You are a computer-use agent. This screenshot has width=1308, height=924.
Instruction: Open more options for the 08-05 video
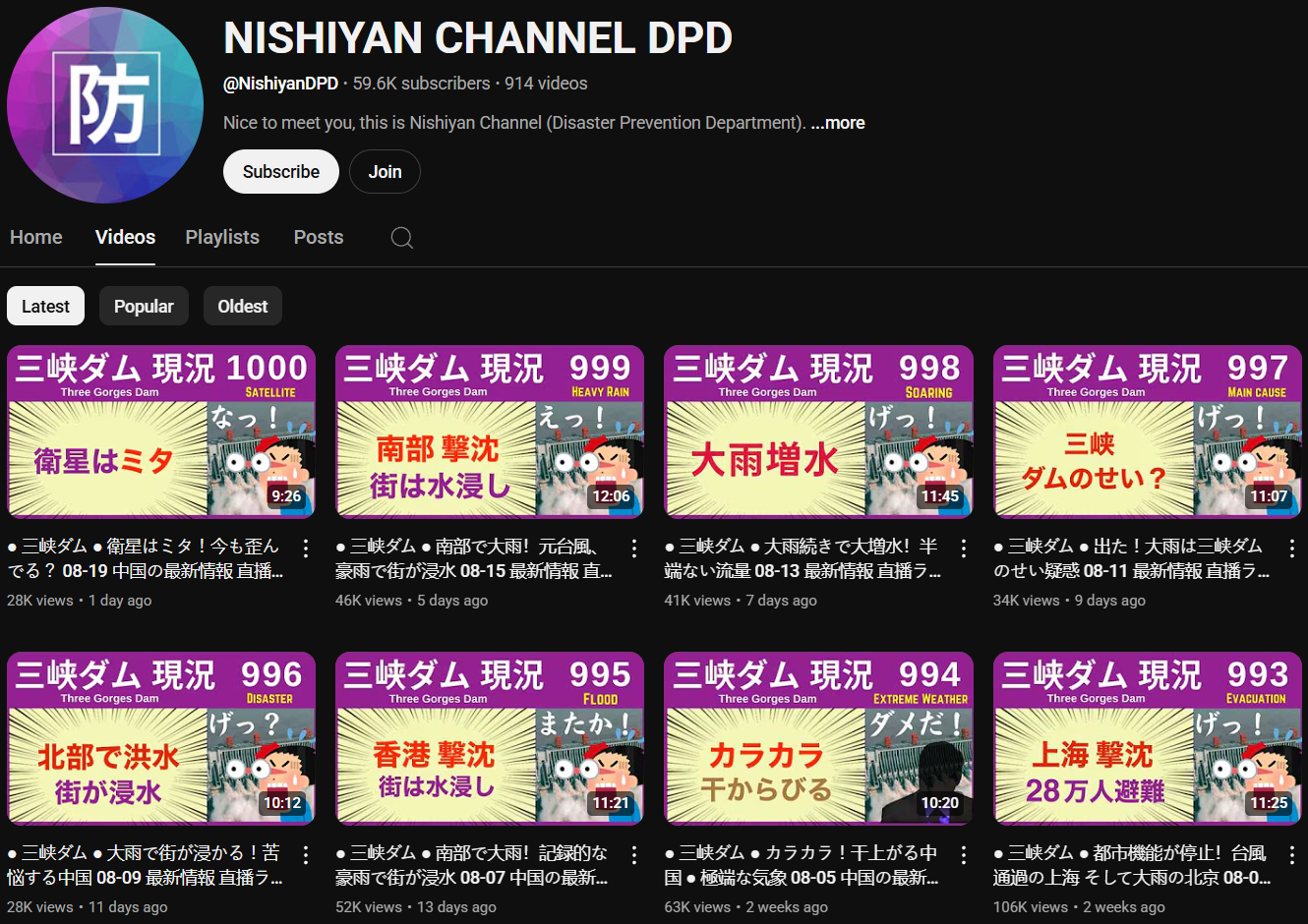(x=964, y=855)
